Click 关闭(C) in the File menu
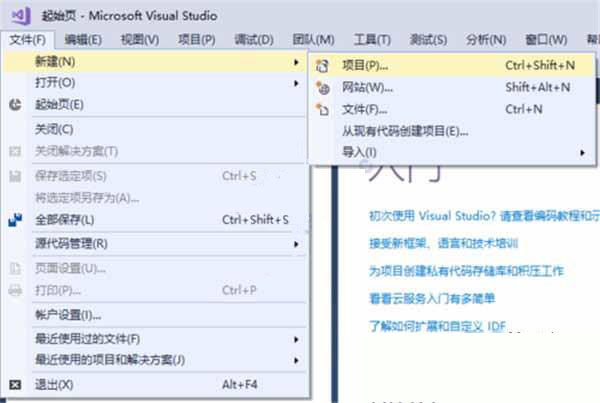Viewport: 600px width, 403px height. coord(54,129)
